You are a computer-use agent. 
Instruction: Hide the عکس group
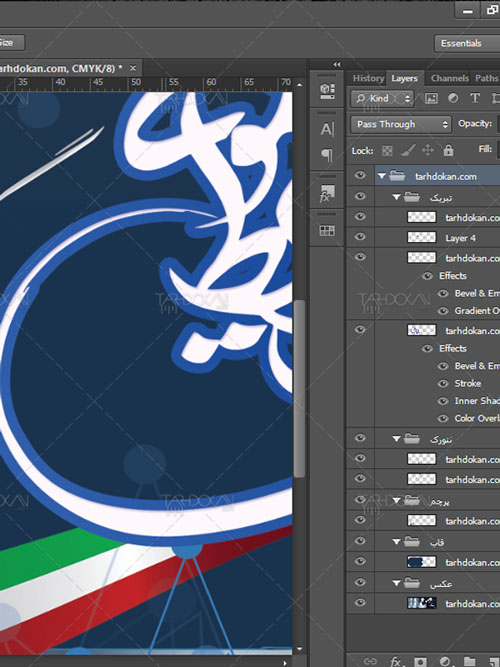tap(360, 582)
